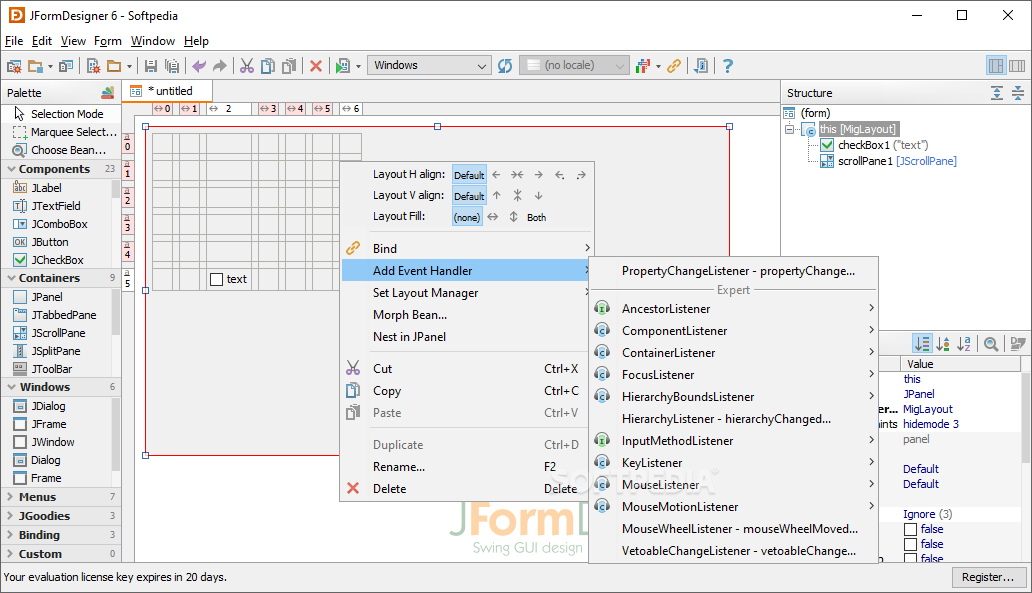This screenshot has width=1032, height=593.
Task: Open the Windows look and feel dropdown
Action: [x=428, y=65]
